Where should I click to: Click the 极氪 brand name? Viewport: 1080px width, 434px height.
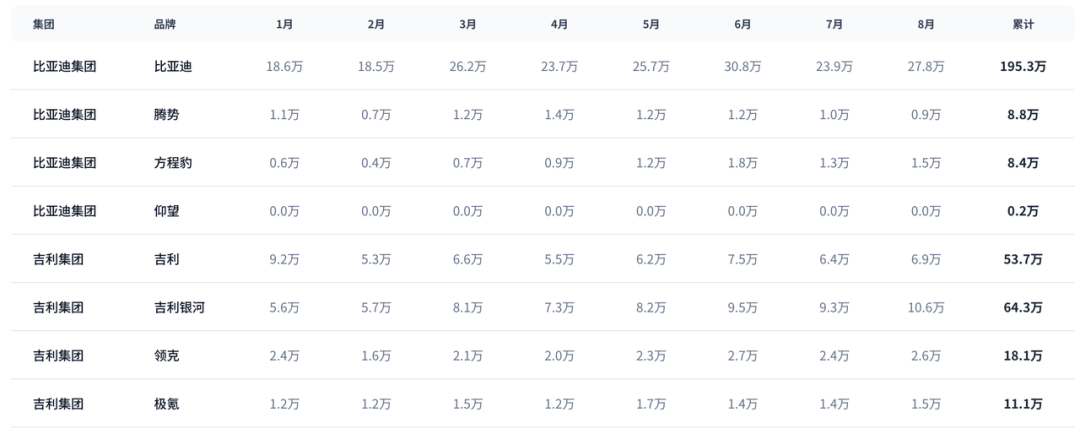[x=166, y=404]
